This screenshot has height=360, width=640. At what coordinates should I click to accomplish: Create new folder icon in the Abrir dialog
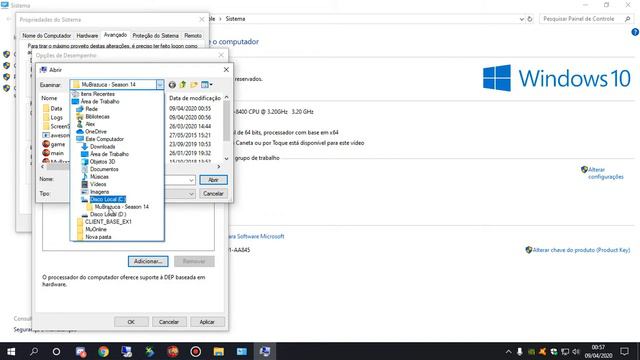pos(193,85)
